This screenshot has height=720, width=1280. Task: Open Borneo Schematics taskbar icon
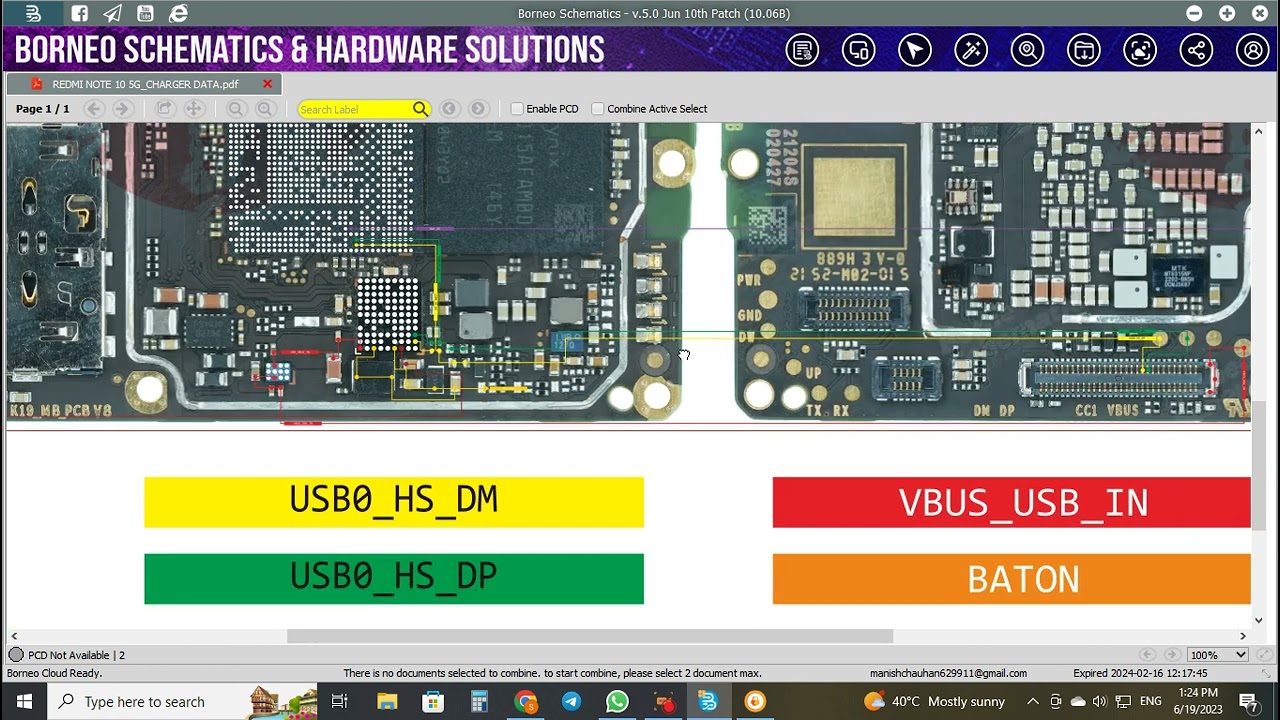coord(708,702)
